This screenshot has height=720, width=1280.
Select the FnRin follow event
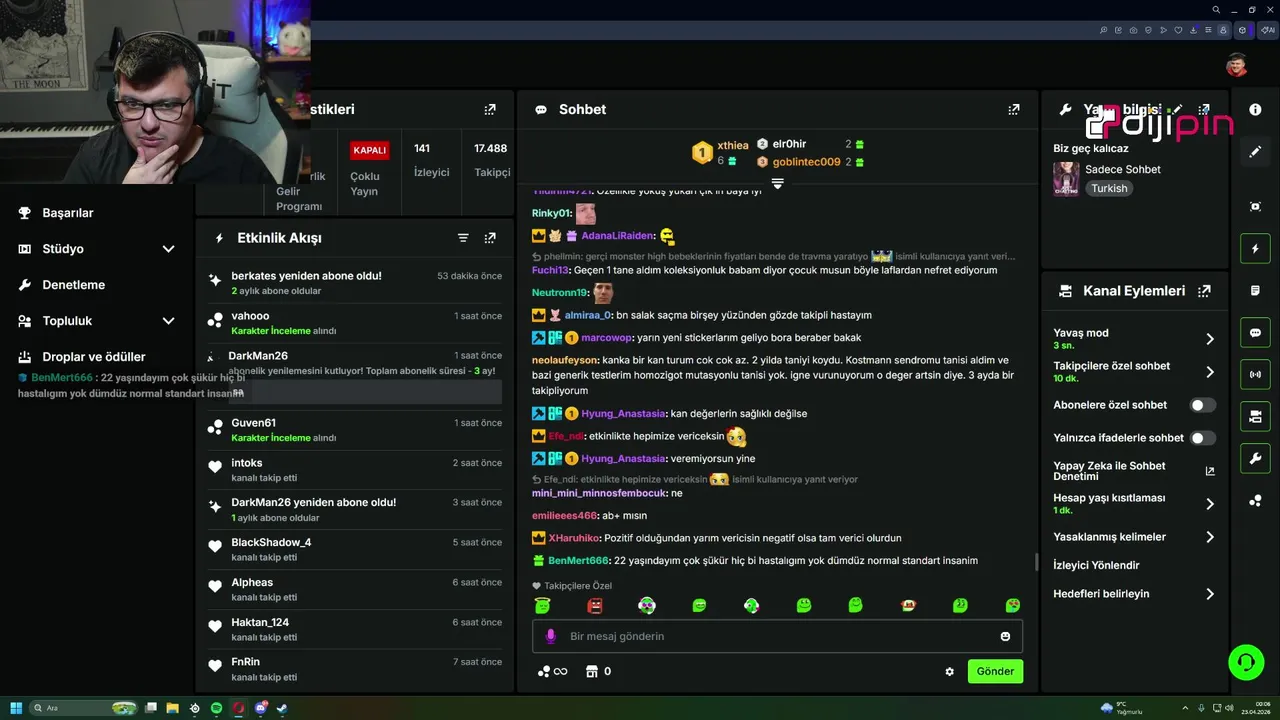tap(356, 669)
